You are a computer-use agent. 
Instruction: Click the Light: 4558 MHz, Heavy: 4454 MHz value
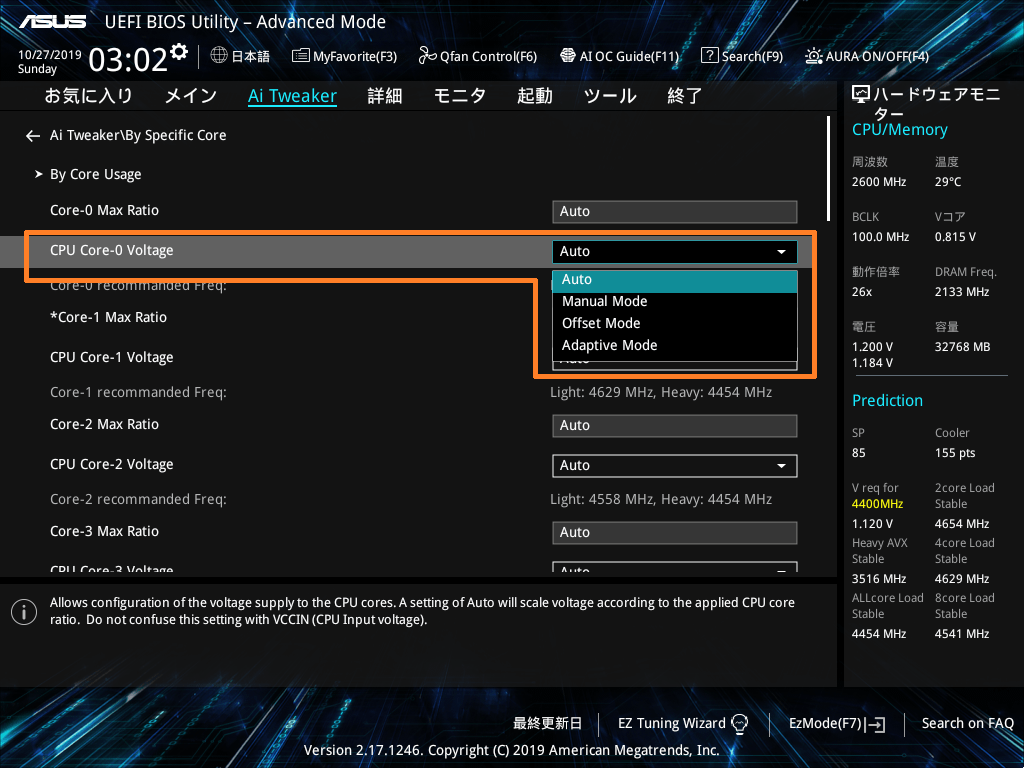click(661, 500)
